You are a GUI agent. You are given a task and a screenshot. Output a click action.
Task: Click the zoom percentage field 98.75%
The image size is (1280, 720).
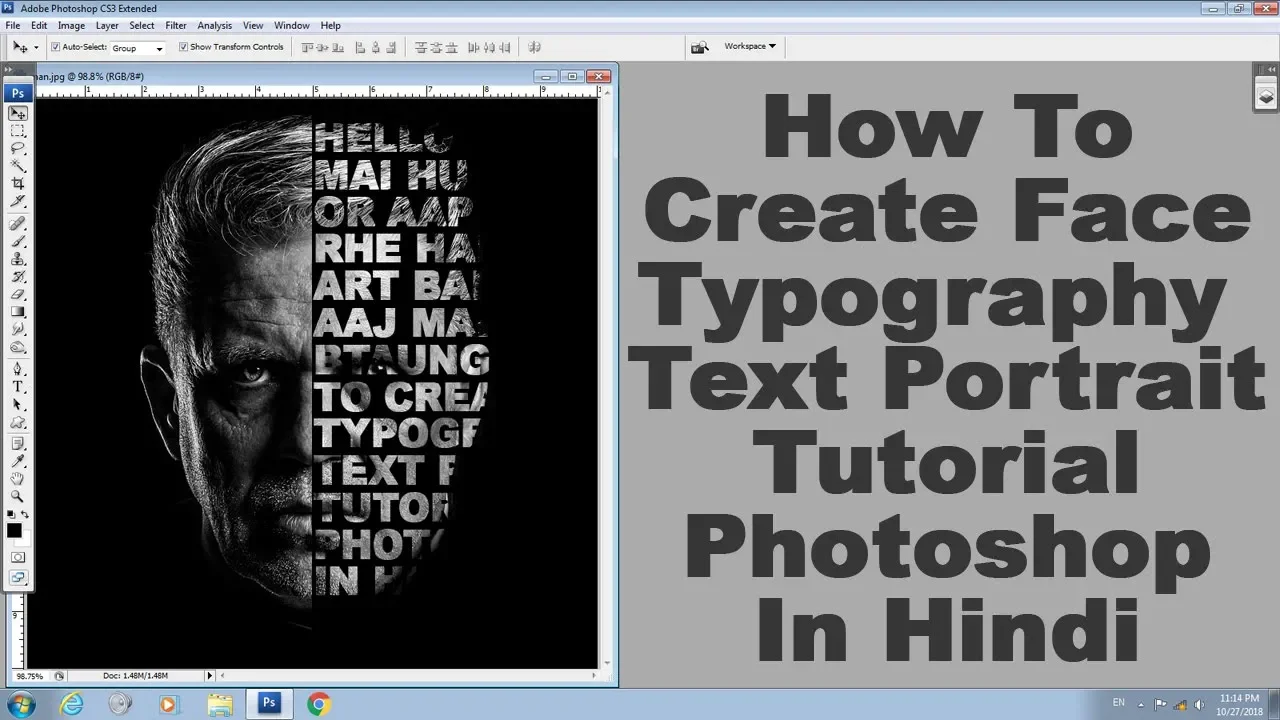coord(29,676)
